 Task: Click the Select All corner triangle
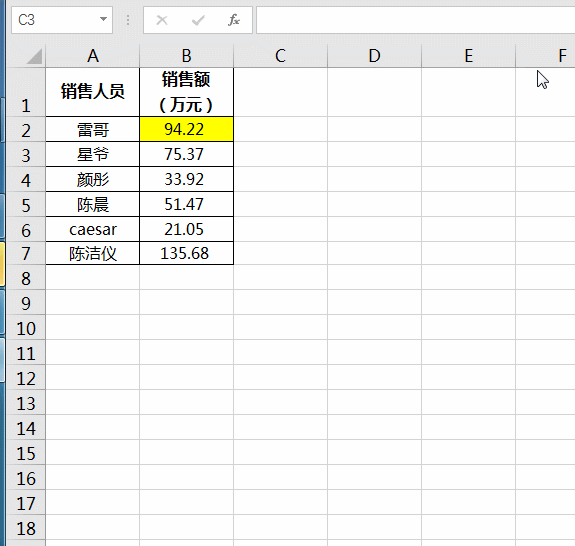tap(34, 56)
